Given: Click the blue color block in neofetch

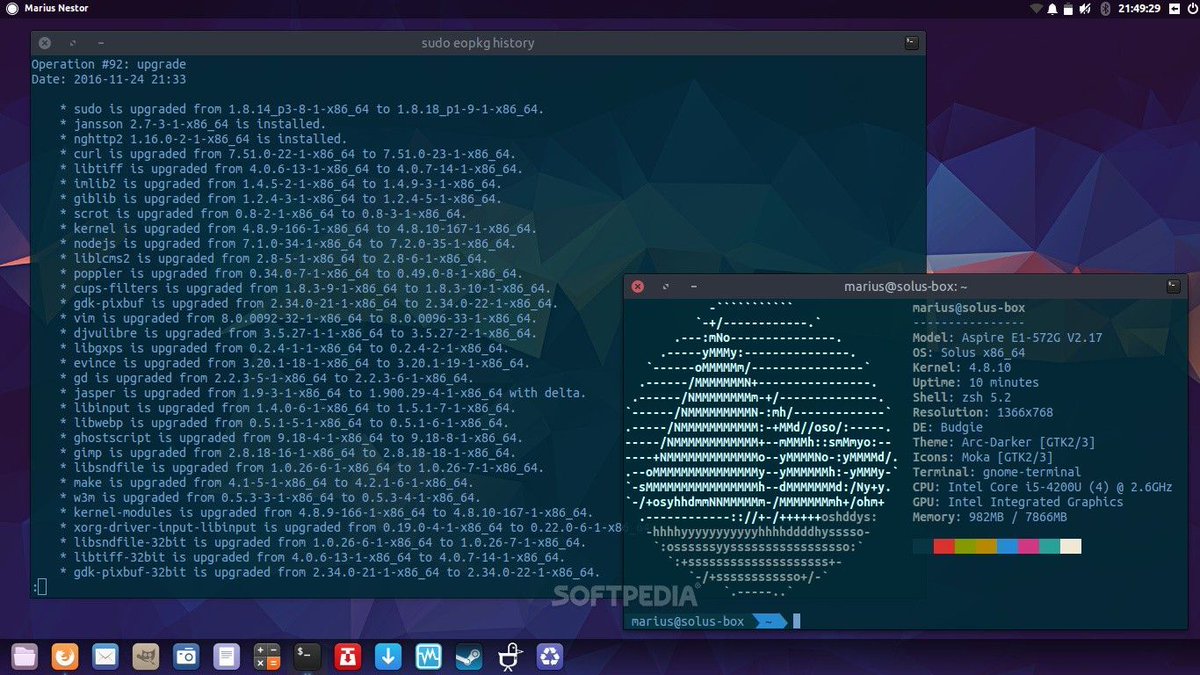Looking at the screenshot, I should coord(1007,547).
